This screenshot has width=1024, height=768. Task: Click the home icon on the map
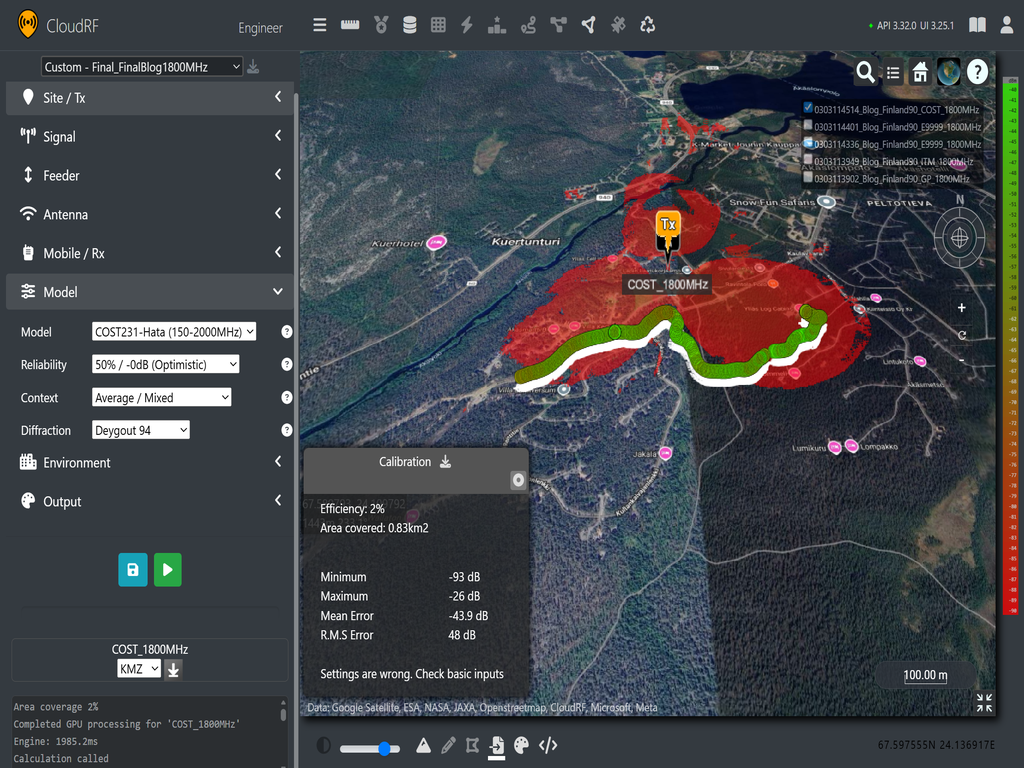(x=920, y=72)
